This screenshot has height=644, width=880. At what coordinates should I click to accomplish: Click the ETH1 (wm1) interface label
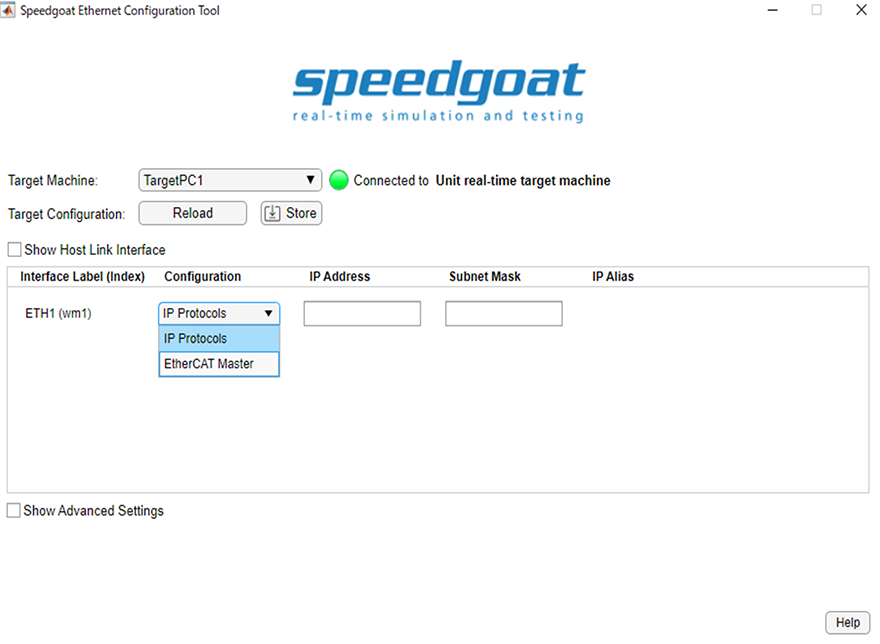58,313
